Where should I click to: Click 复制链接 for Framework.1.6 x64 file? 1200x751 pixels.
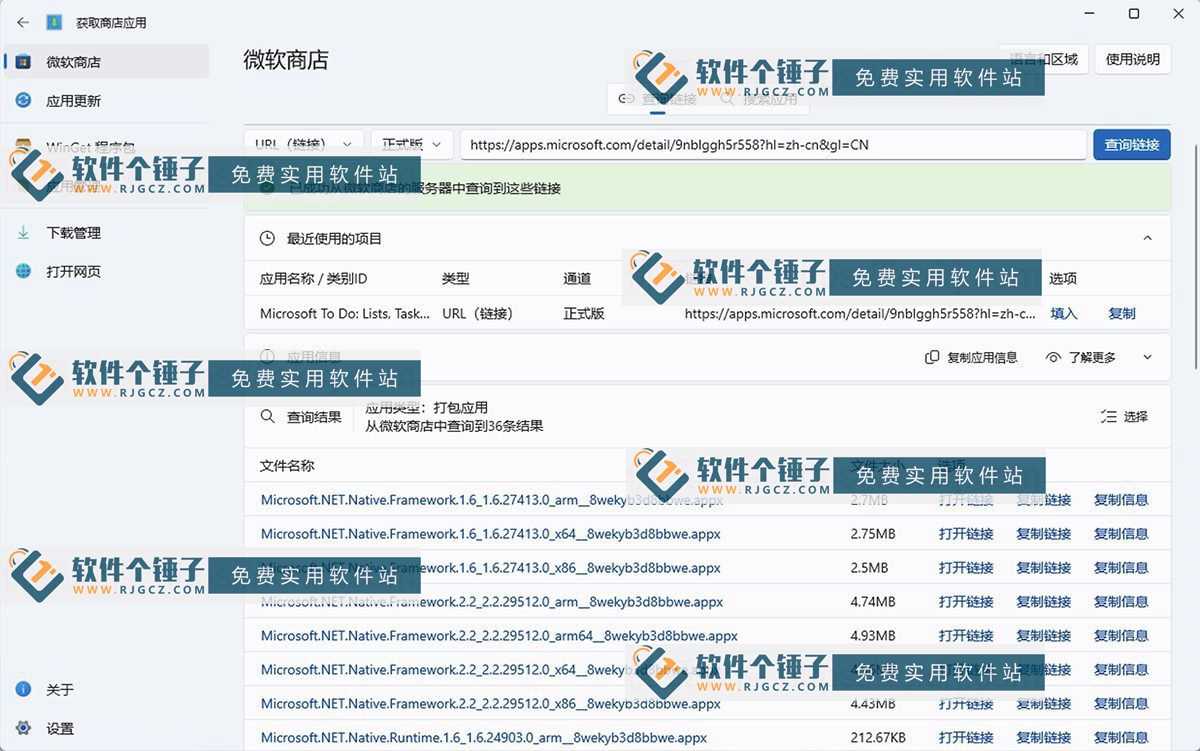pos(1044,534)
